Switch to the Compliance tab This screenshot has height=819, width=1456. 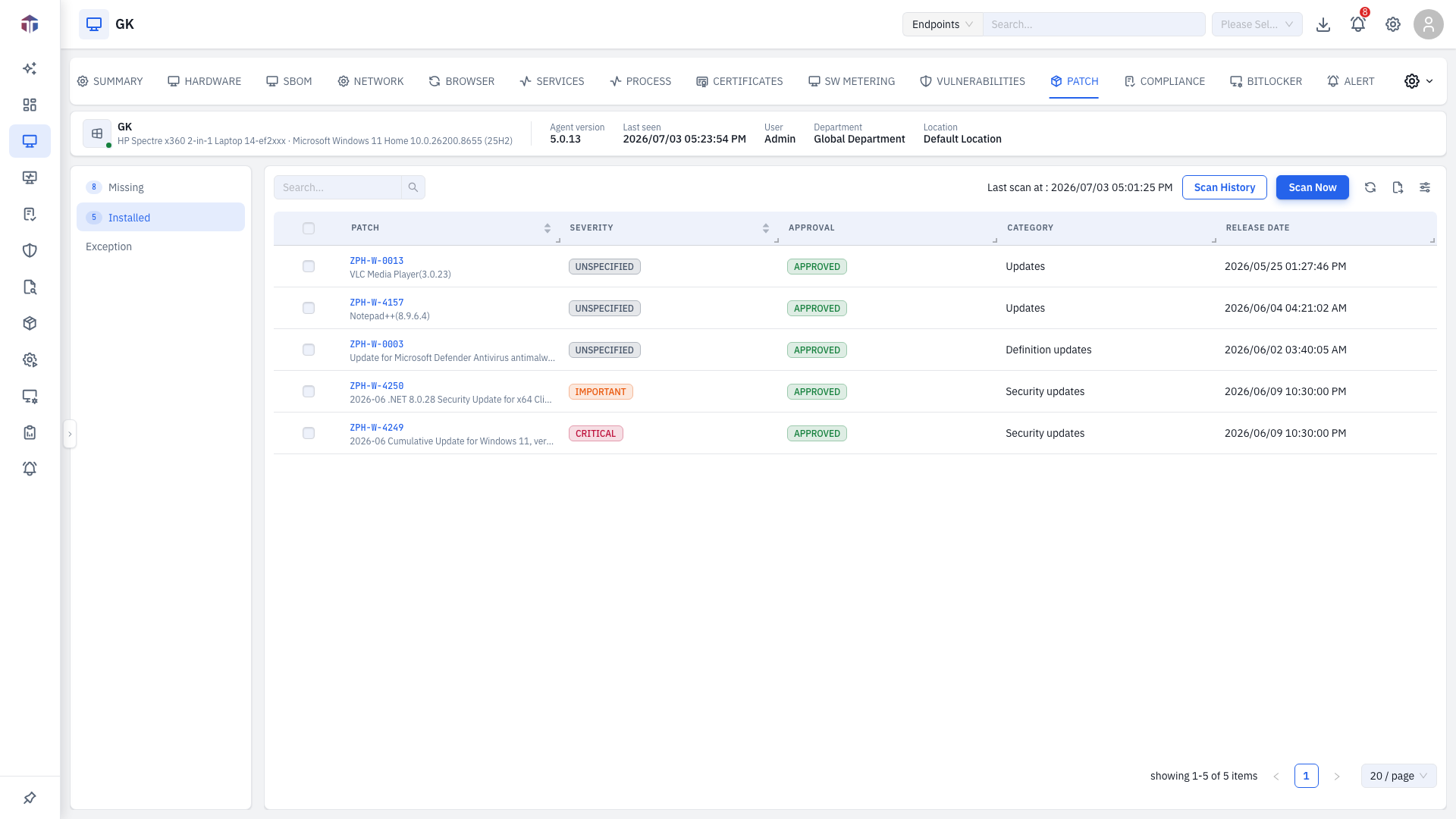pyautogui.click(x=1164, y=81)
